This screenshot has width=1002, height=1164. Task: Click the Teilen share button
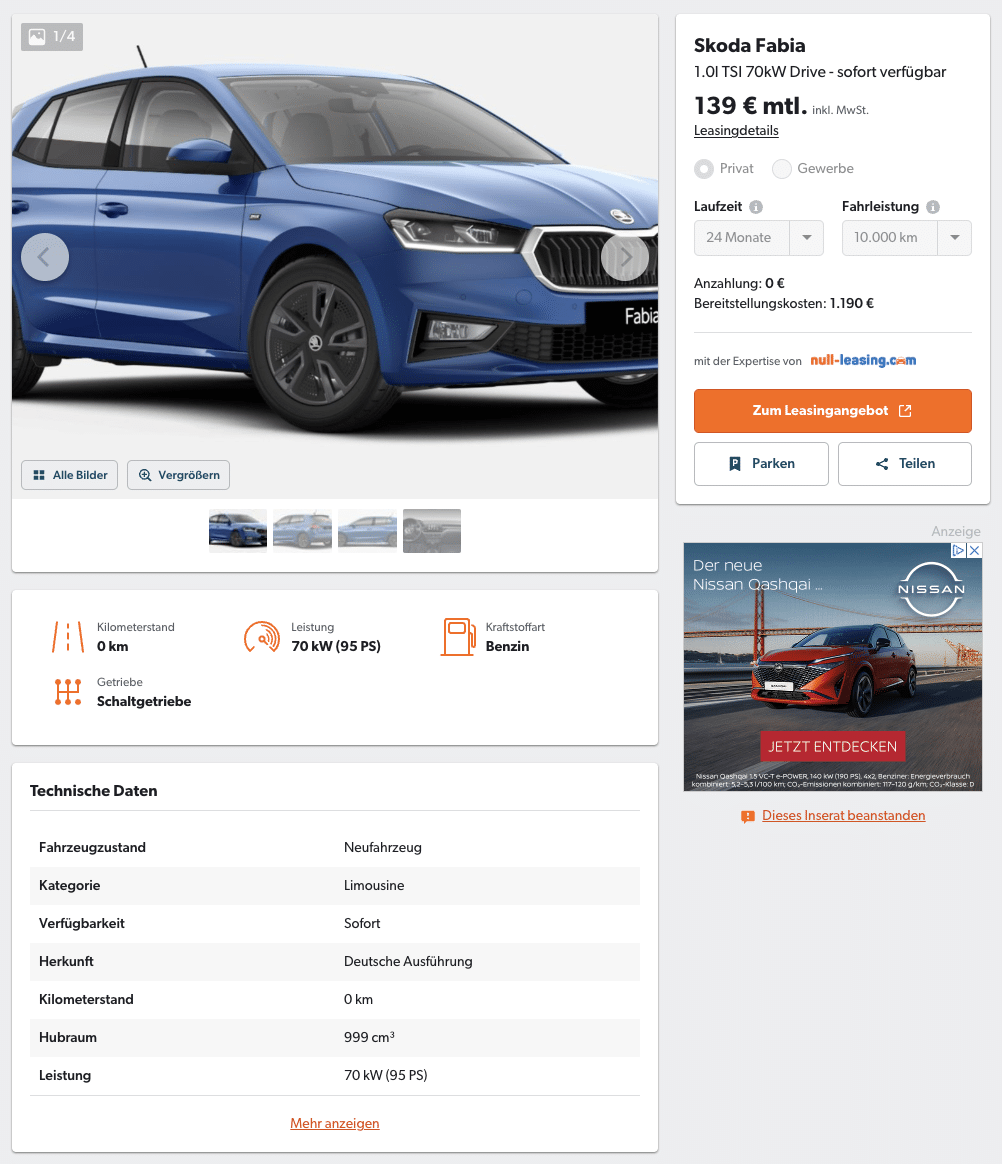tap(905, 464)
